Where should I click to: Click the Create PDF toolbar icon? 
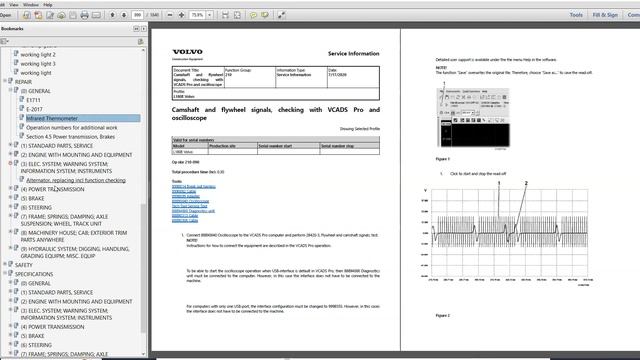[27, 15]
